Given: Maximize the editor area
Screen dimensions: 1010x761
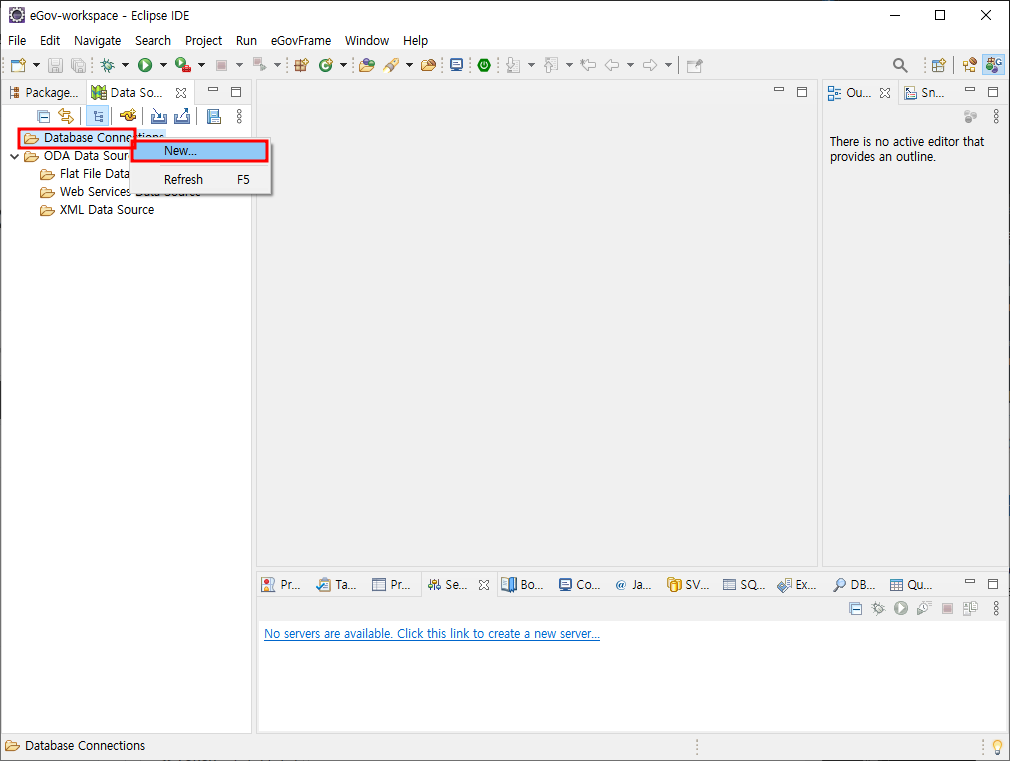Looking at the screenshot, I should [802, 92].
